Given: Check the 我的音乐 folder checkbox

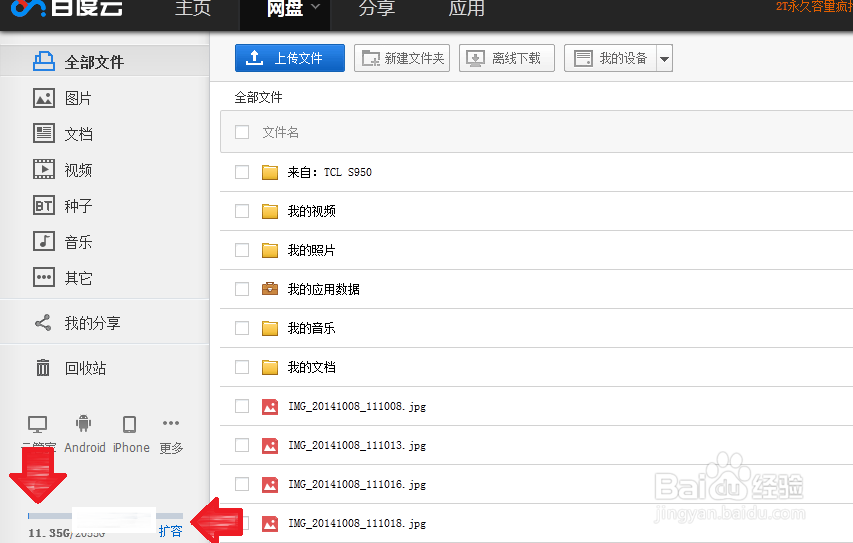Looking at the screenshot, I should [242, 328].
